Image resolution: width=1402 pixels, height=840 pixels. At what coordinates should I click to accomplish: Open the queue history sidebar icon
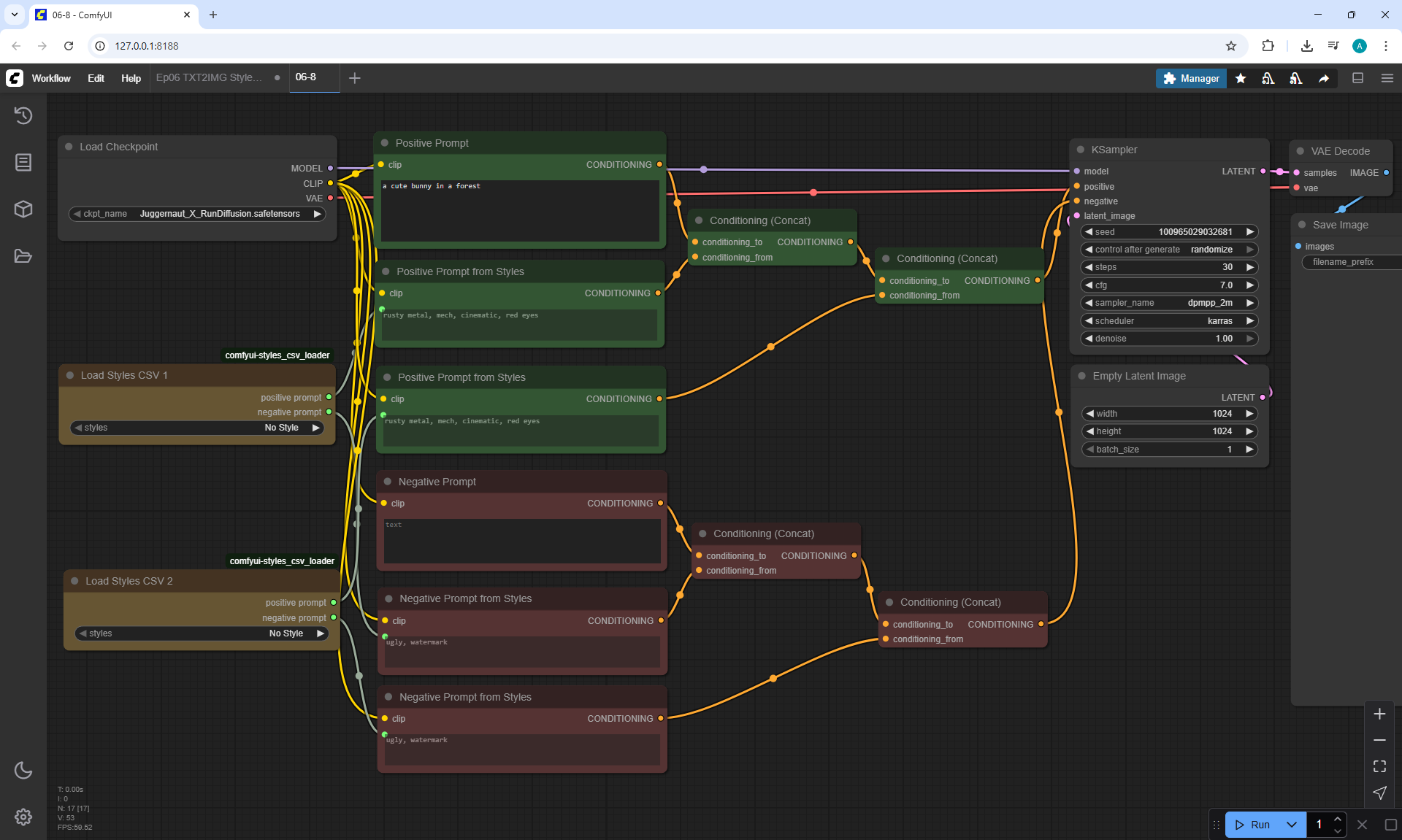23,115
